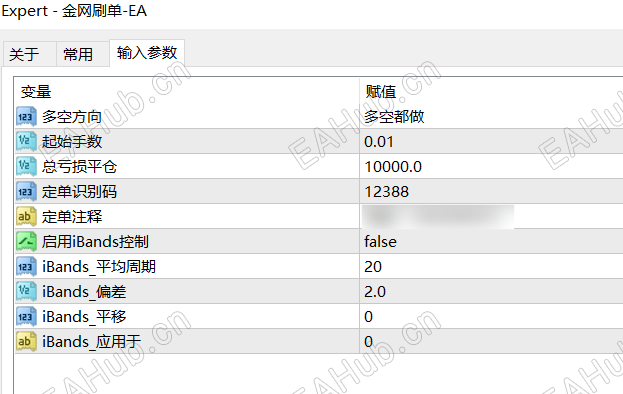Click the integer icon beside iBands_平均周期
623x394 pixels.
click(x=26, y=267)
